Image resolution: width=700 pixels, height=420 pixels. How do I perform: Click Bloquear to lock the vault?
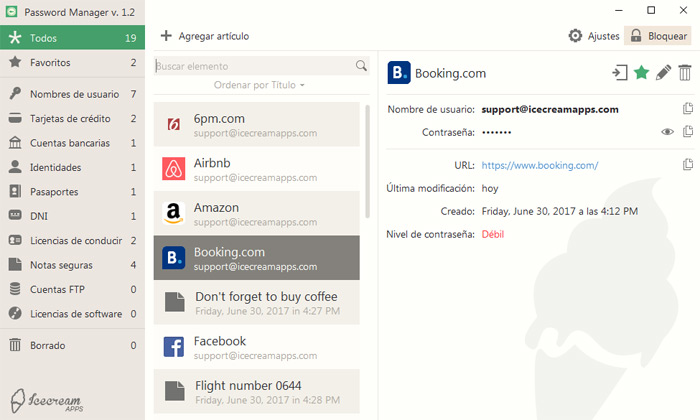pyautogui.click(x=658, y=36)
